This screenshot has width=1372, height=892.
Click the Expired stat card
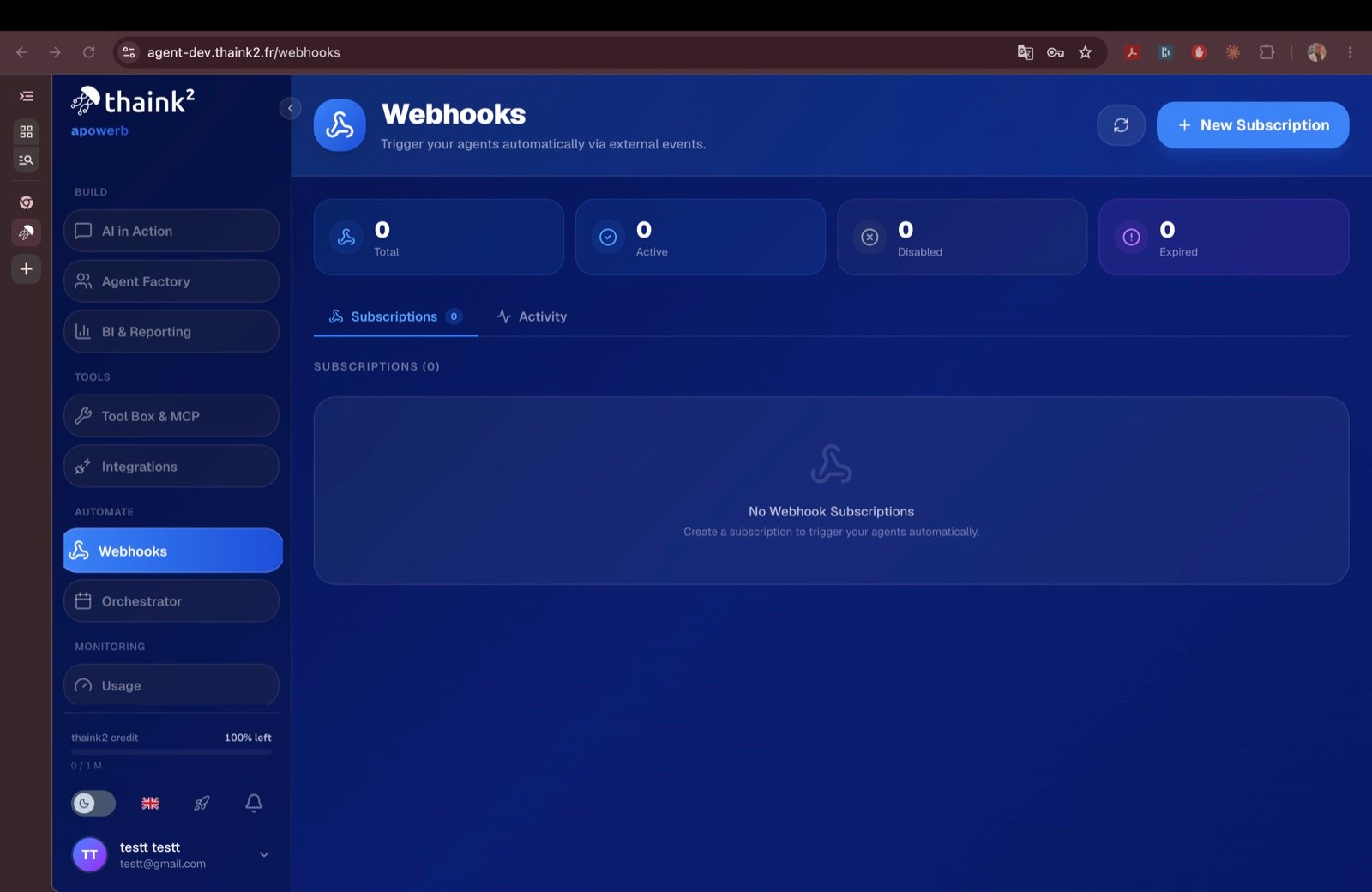click(1224, 238)
